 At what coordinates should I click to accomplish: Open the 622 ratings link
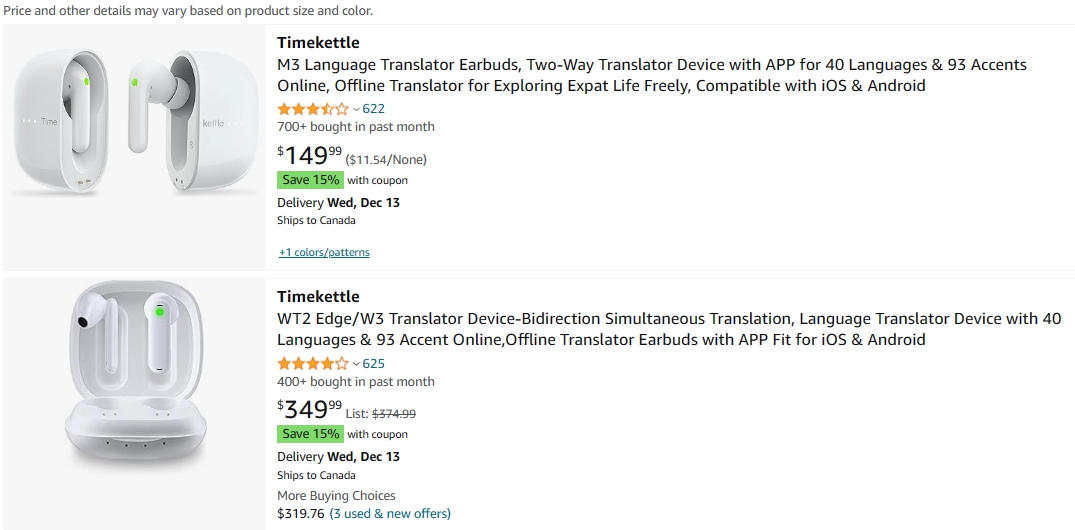(373, 109)
